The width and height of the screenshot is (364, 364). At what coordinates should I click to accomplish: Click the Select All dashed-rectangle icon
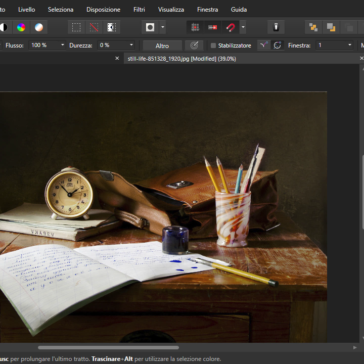[76, 27]
